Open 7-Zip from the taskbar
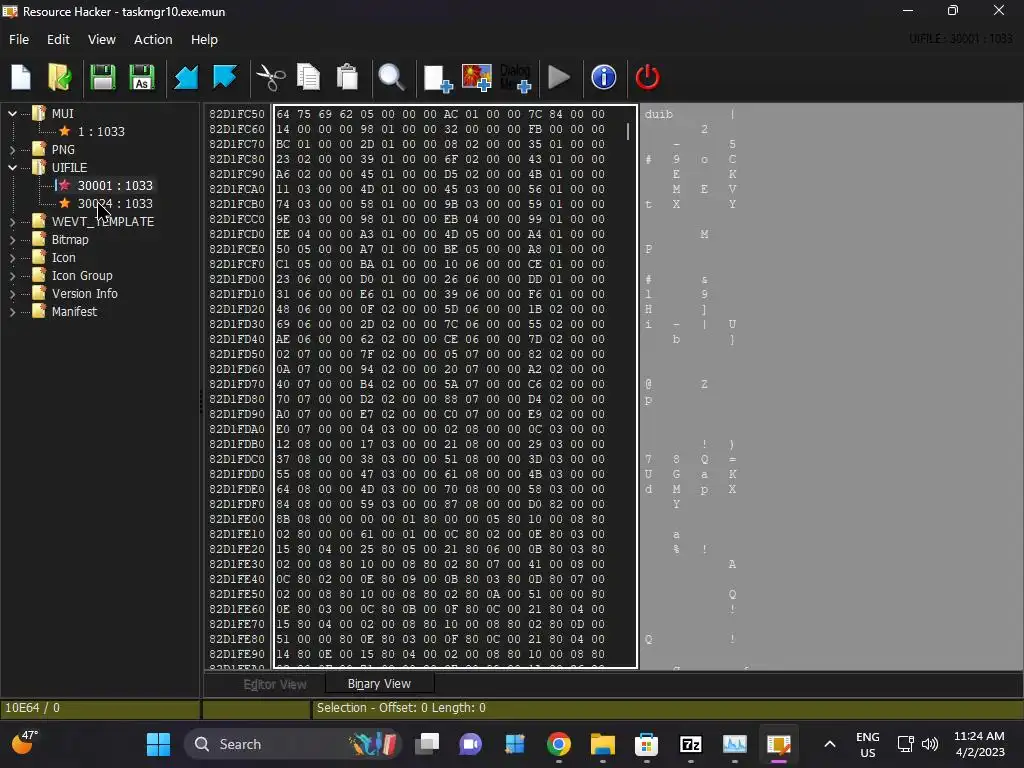 [691, 744]
